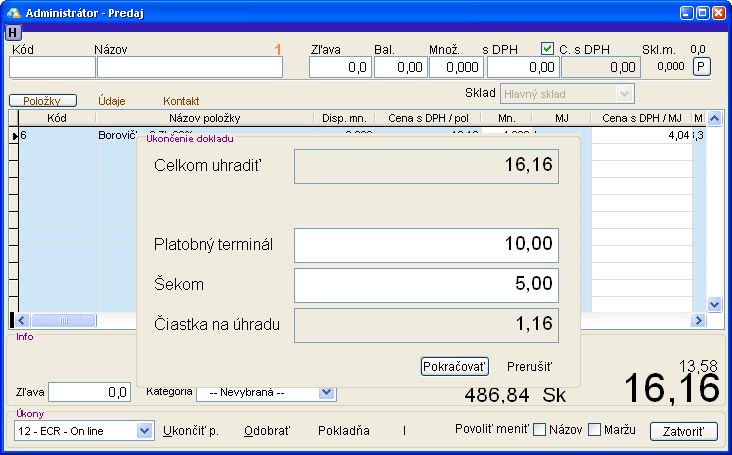Click the Šekom amount field

425,285
